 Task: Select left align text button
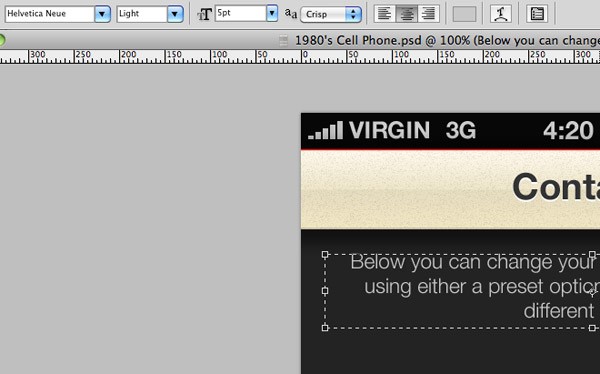click(385, 14)
